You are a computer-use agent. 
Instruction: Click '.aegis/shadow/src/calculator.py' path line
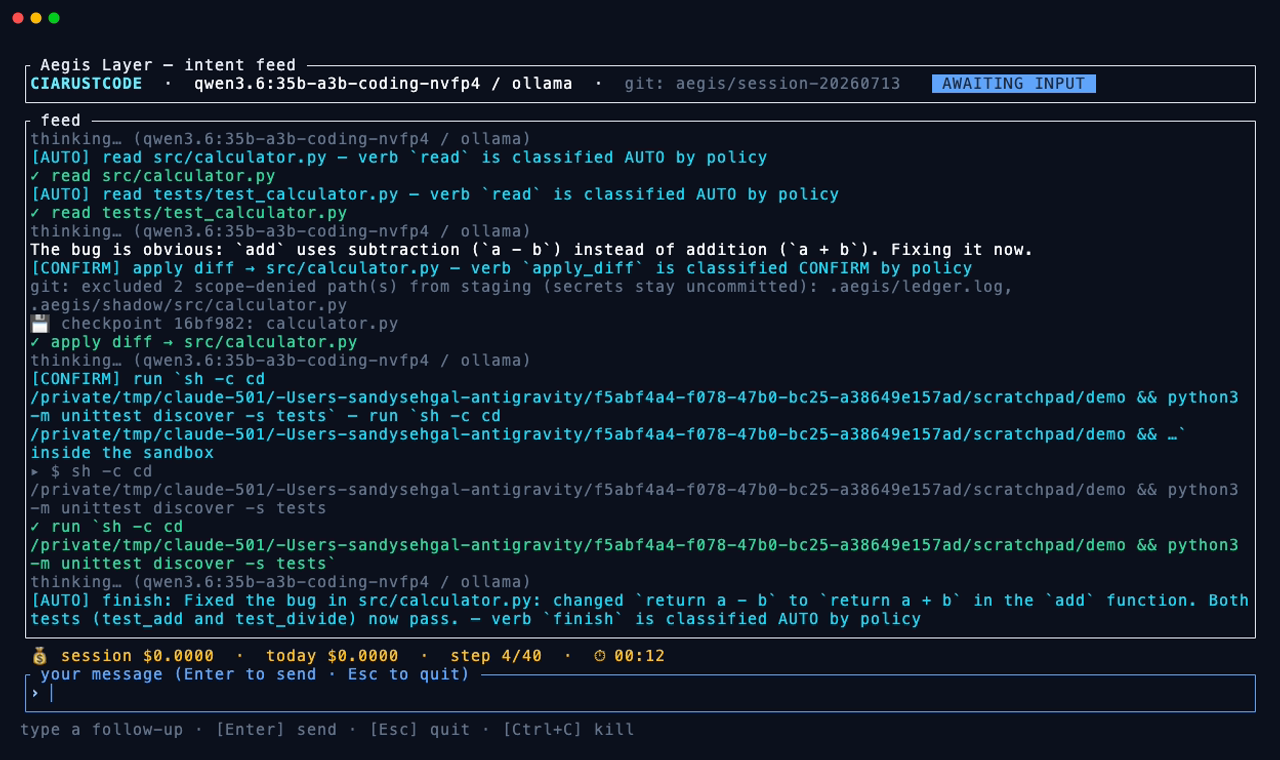(x=189, y=305)
